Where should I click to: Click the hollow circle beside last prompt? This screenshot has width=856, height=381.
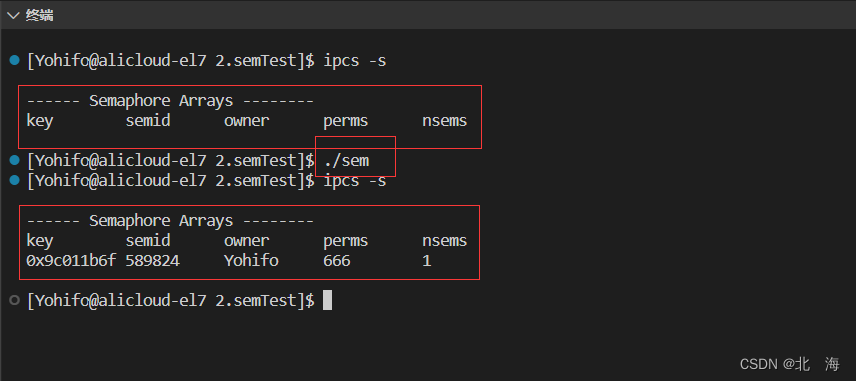(x=15, y=300)
